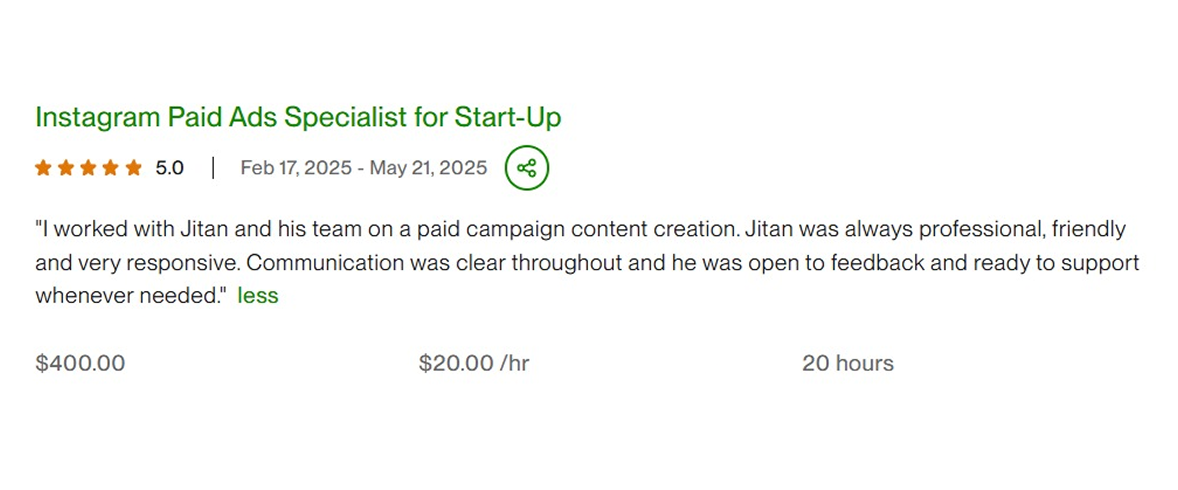Click the first orange rating star
Screen dimensions: 1178x490
[x=43, y=168]
